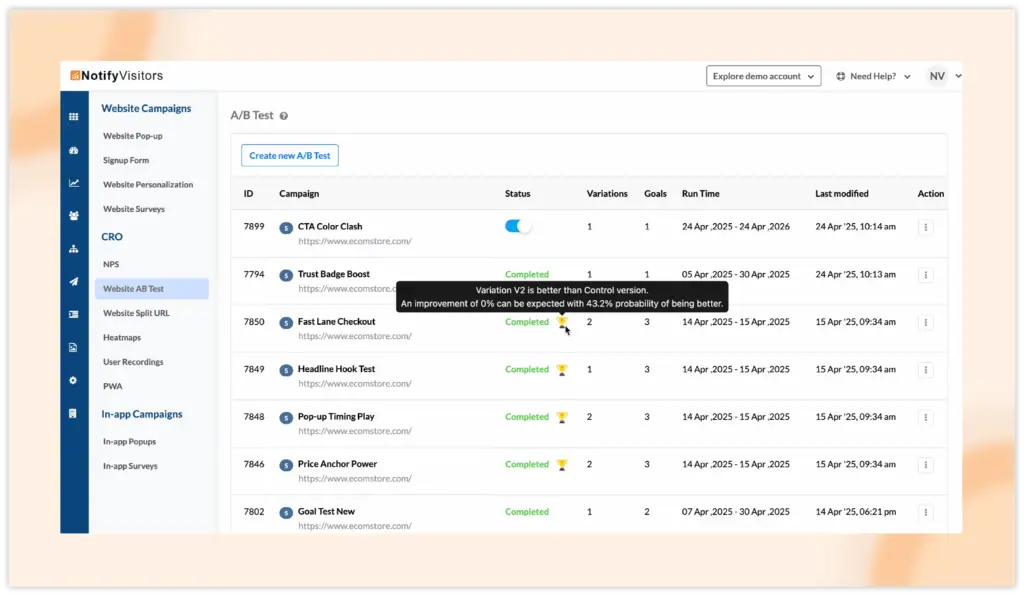Screen dimensions: 1024x596
Task: Click the dashboard gauge icon in sidebar
Action: pos(73,150)
